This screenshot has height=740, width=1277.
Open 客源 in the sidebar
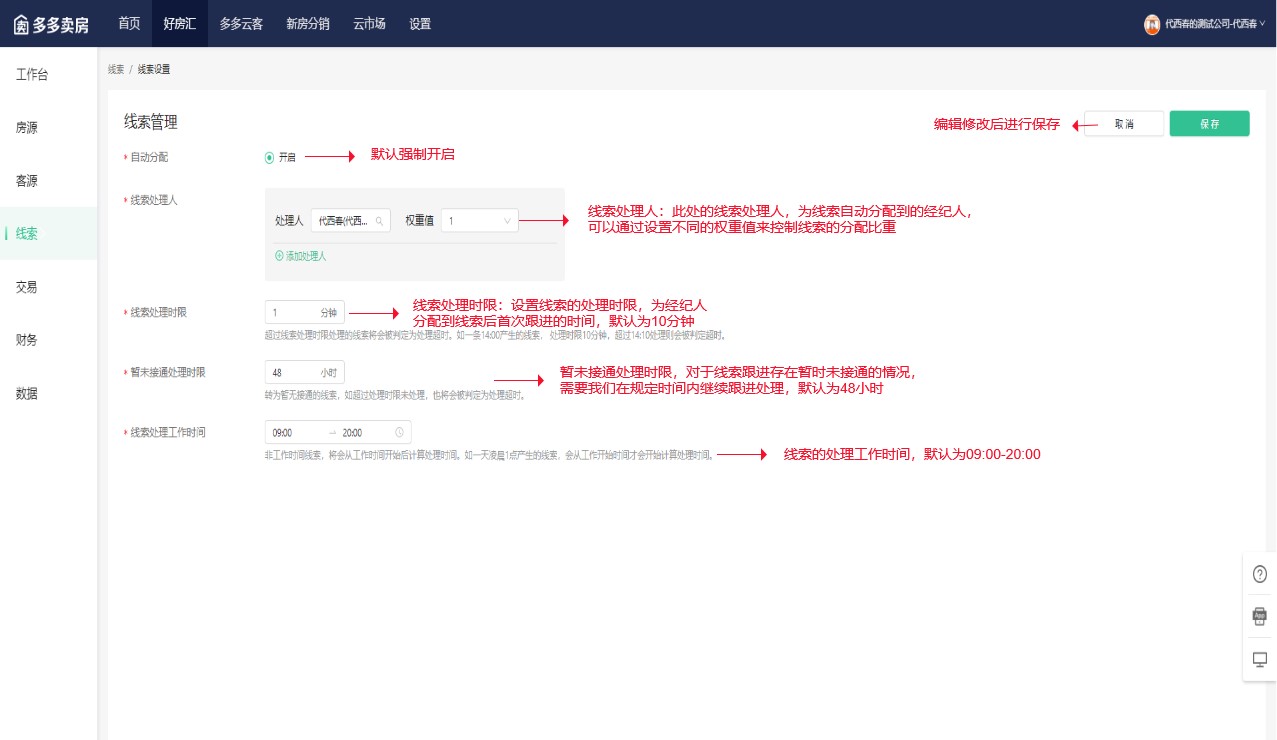click(27, 181)
